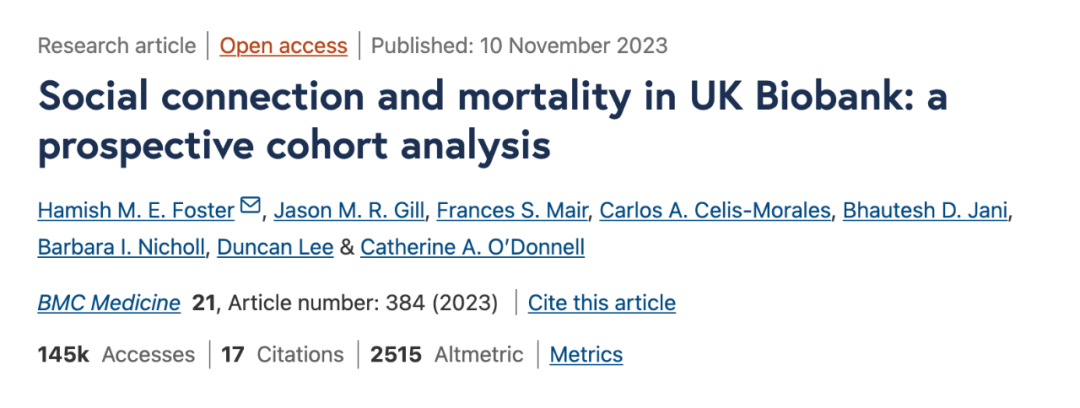Click the email envelope icon beside Hamish Foster
The image size is (1080, 408).
tap(251, 208)
